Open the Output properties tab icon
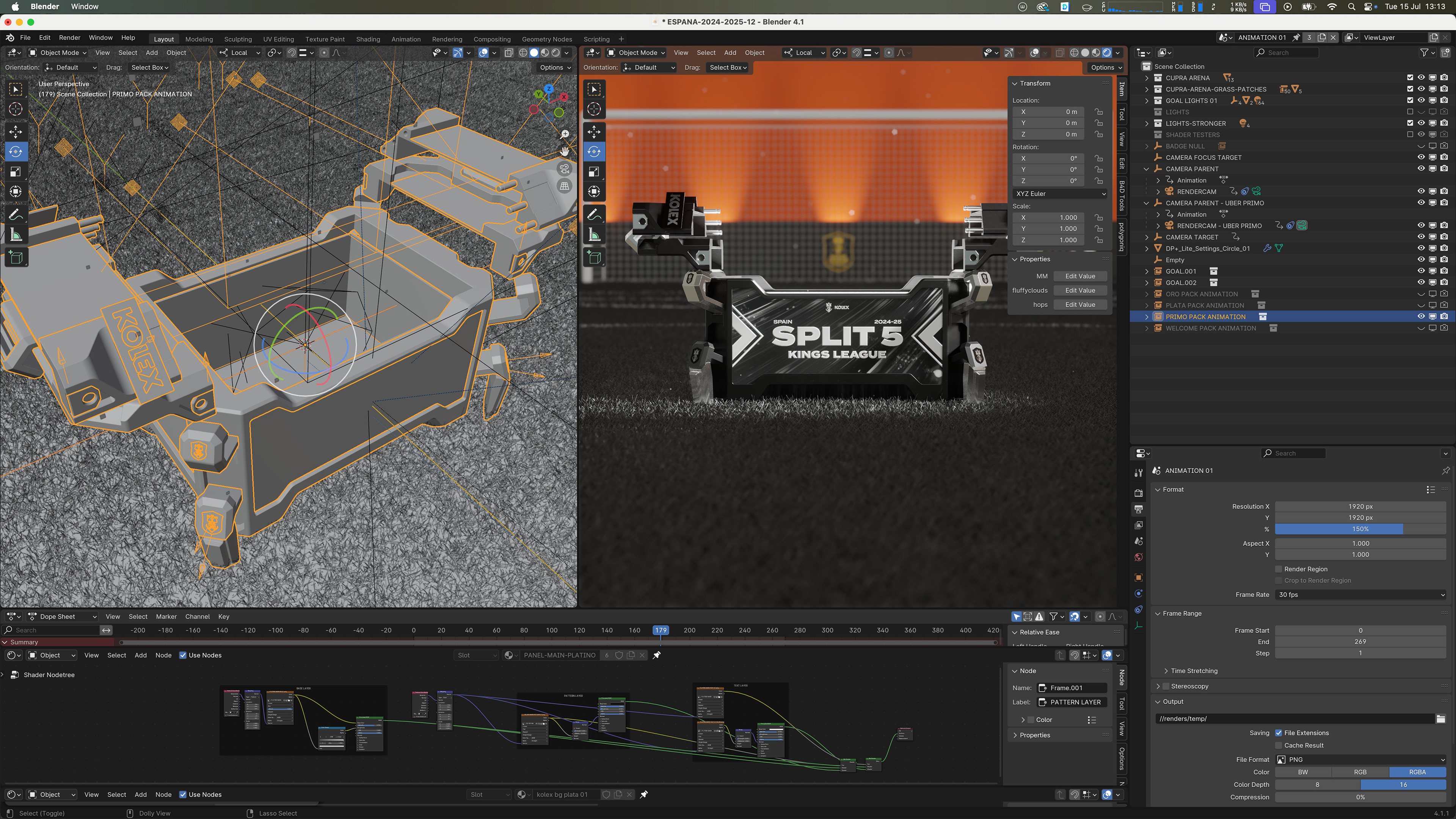The height and width of the screenshot is (819, 1456). point(1138,509)
